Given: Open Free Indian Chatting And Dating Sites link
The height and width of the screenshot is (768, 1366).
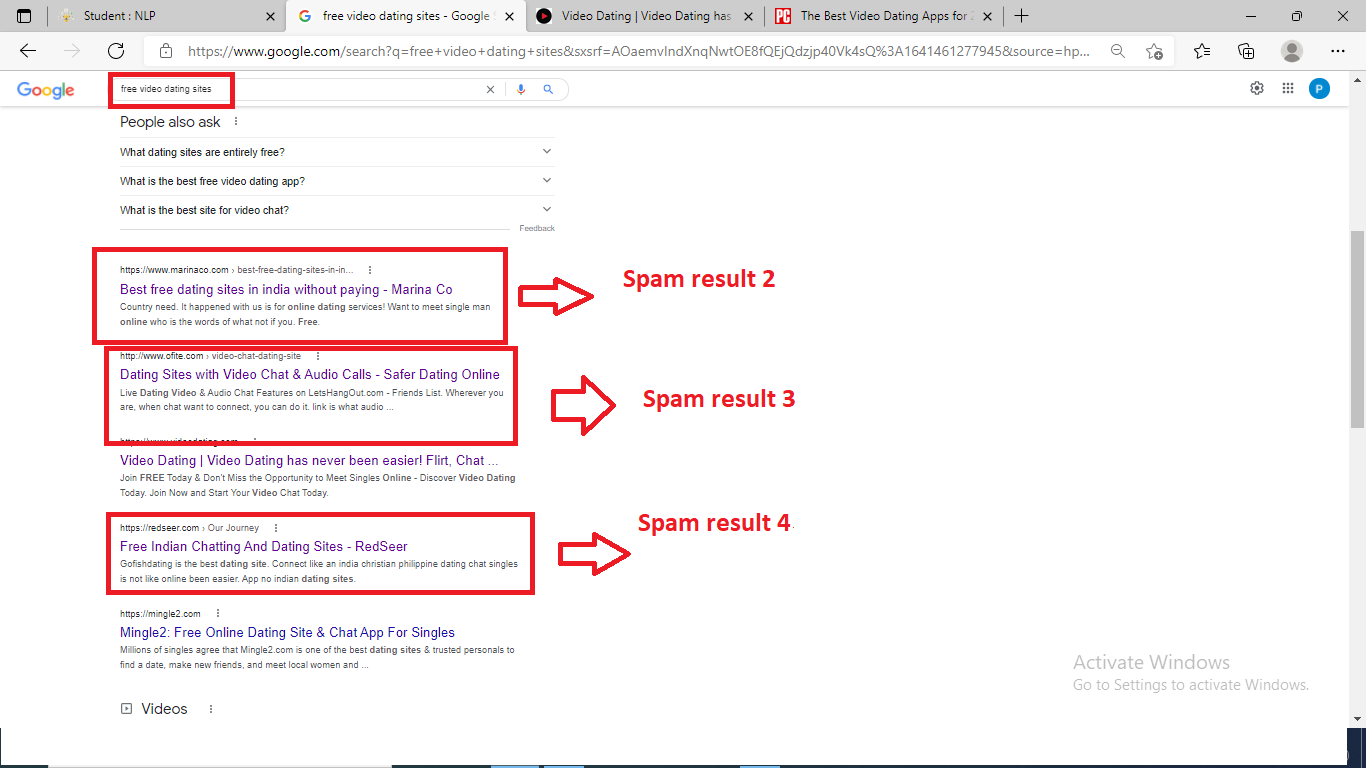Looking at the screenshot, I should click(264, 547).
